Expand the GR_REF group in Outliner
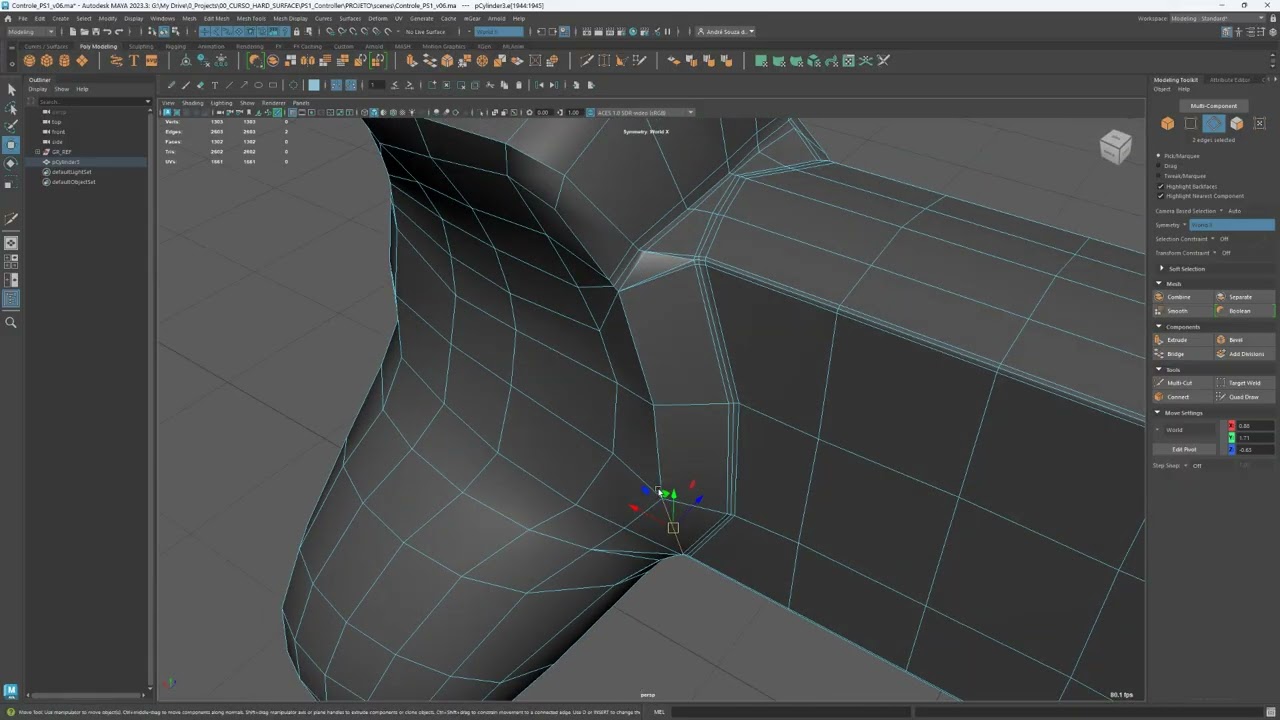1280x720 pixels. [x=37, y=152]
